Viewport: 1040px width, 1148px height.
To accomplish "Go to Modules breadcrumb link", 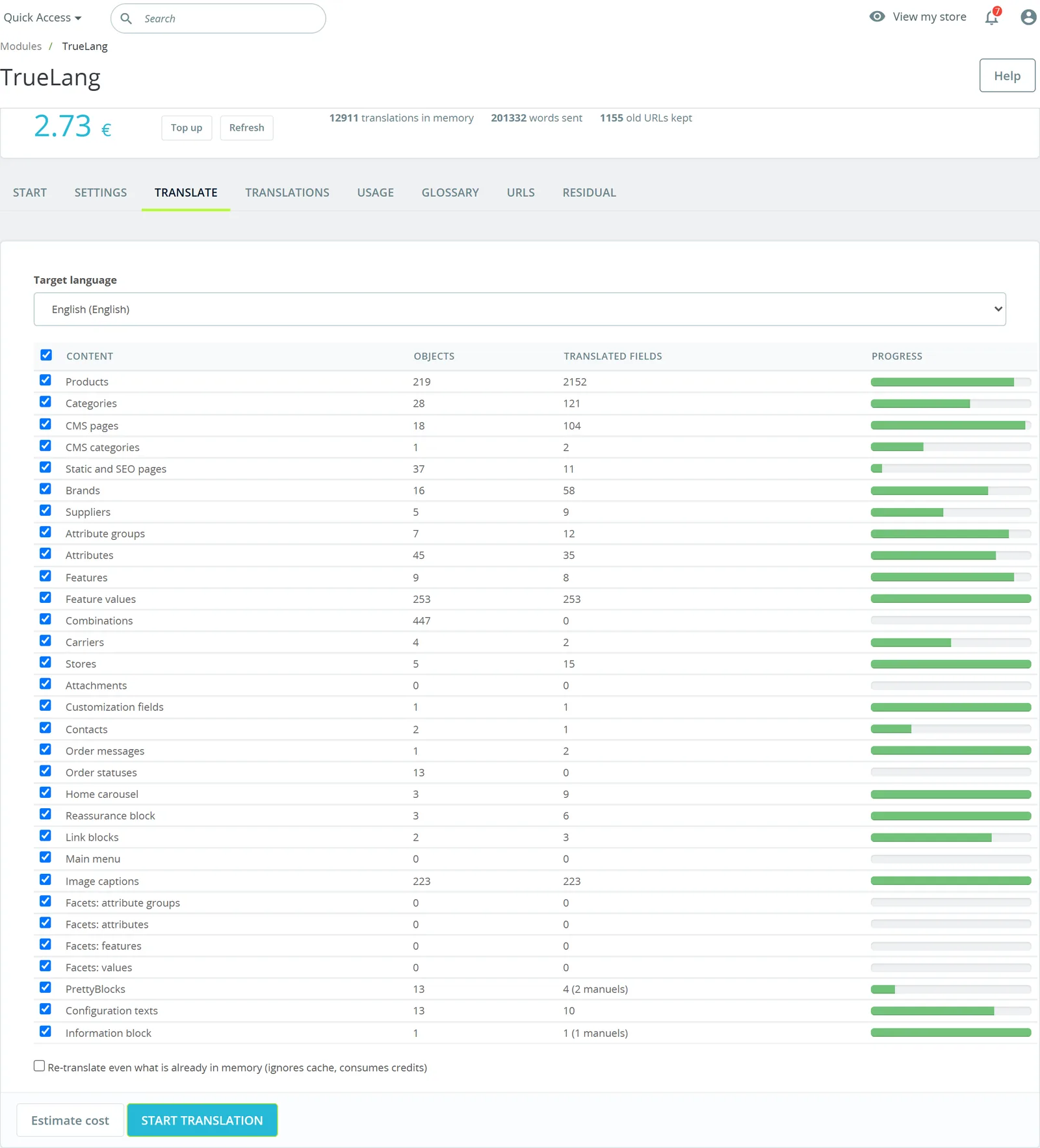I will tap(21, 46).
